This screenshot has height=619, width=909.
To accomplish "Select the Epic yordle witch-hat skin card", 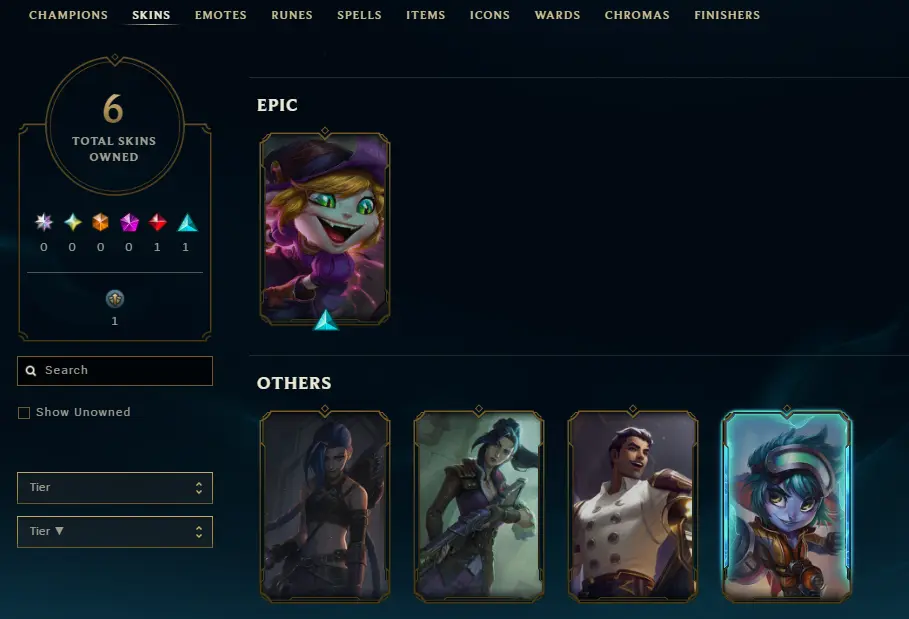I will click(x=325, y=228).
